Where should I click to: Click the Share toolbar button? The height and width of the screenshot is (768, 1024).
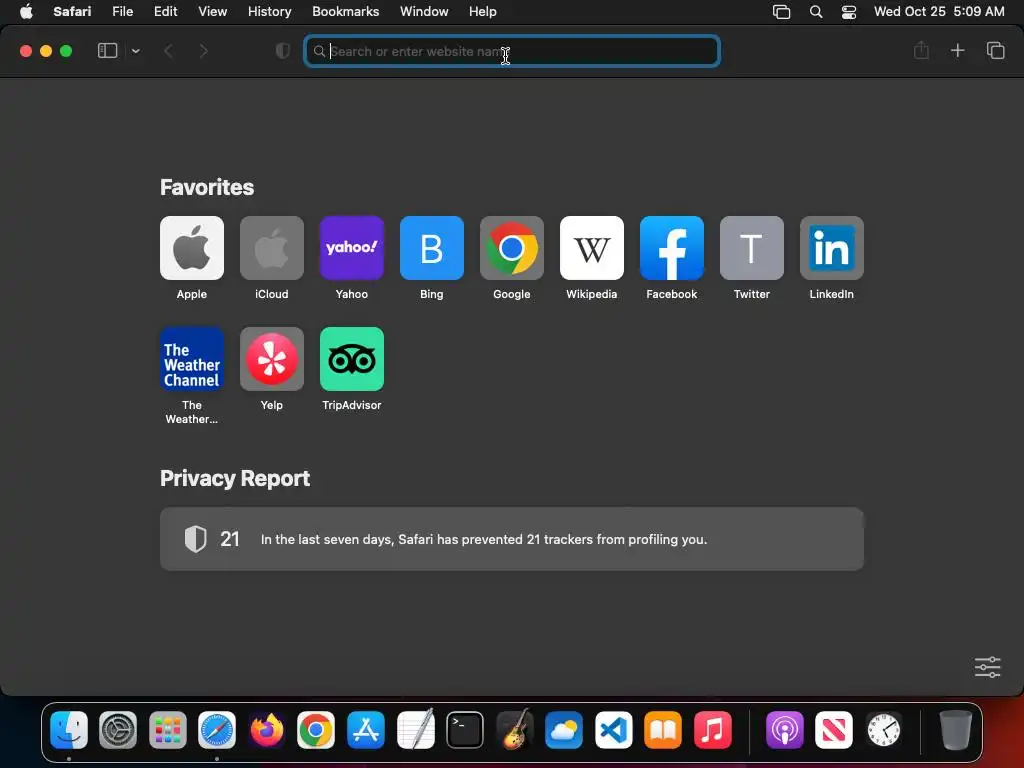pos(921,50)
